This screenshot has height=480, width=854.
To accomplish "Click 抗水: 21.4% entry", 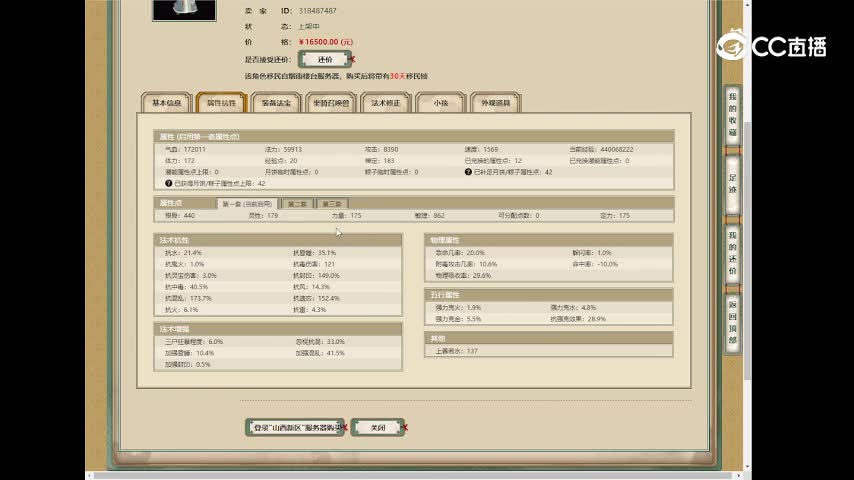I will coord(183,253).
